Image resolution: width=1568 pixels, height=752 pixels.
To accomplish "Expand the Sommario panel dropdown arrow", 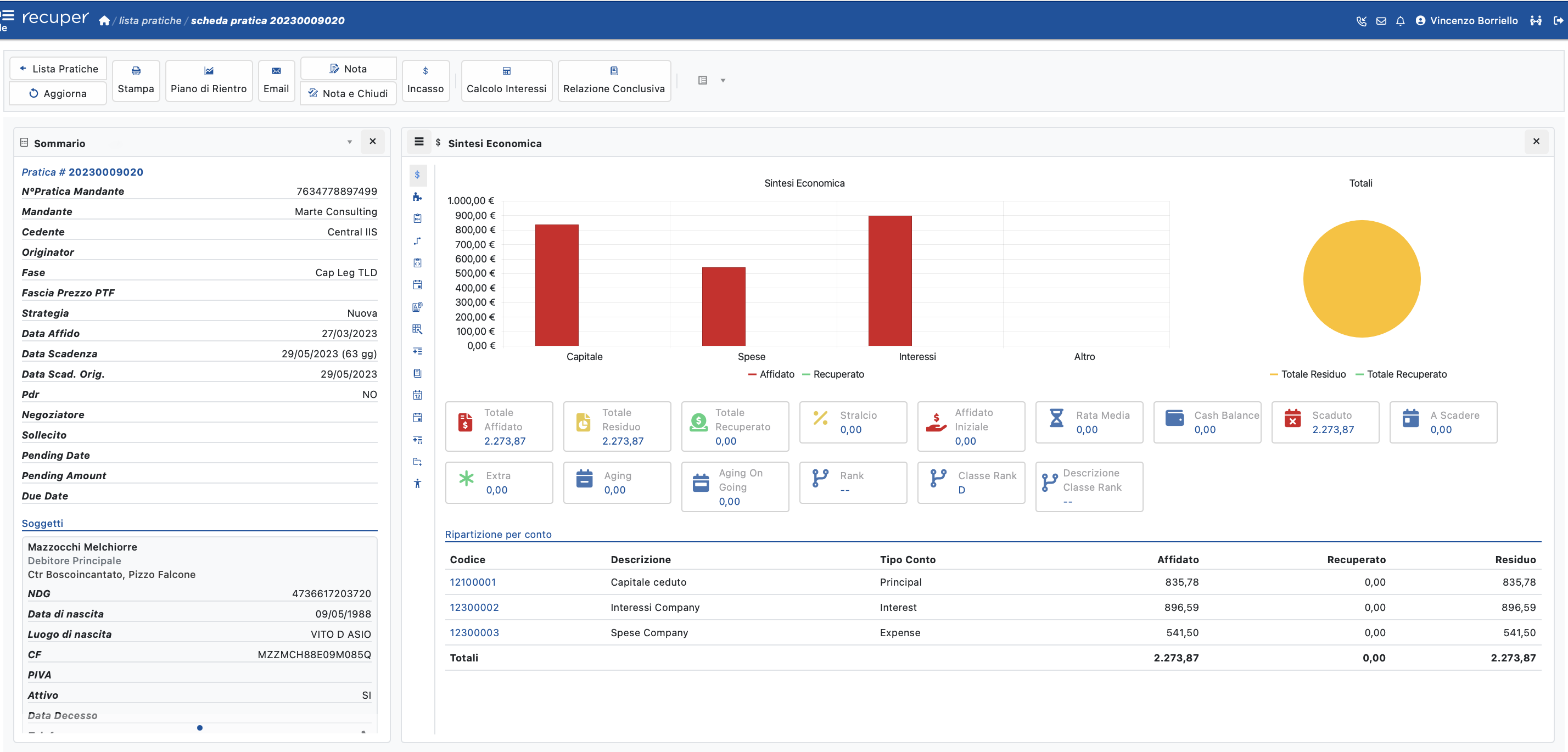I will pos(349,142).
